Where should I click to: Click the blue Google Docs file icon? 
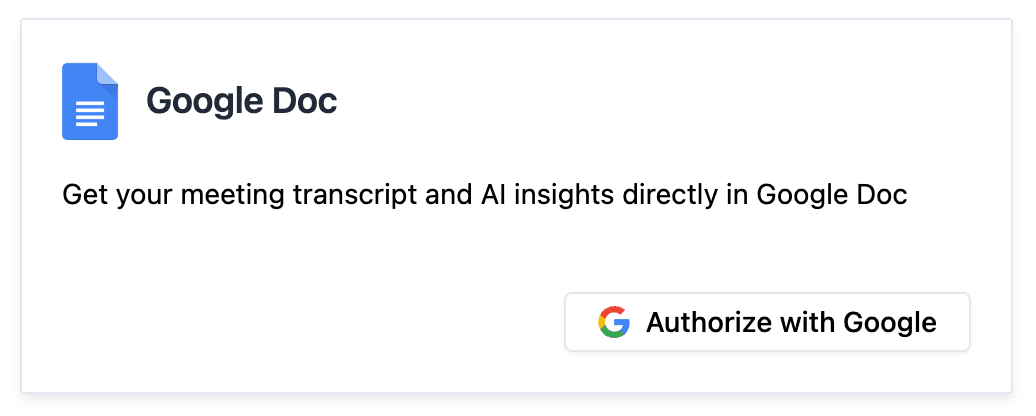pos(90,101)
